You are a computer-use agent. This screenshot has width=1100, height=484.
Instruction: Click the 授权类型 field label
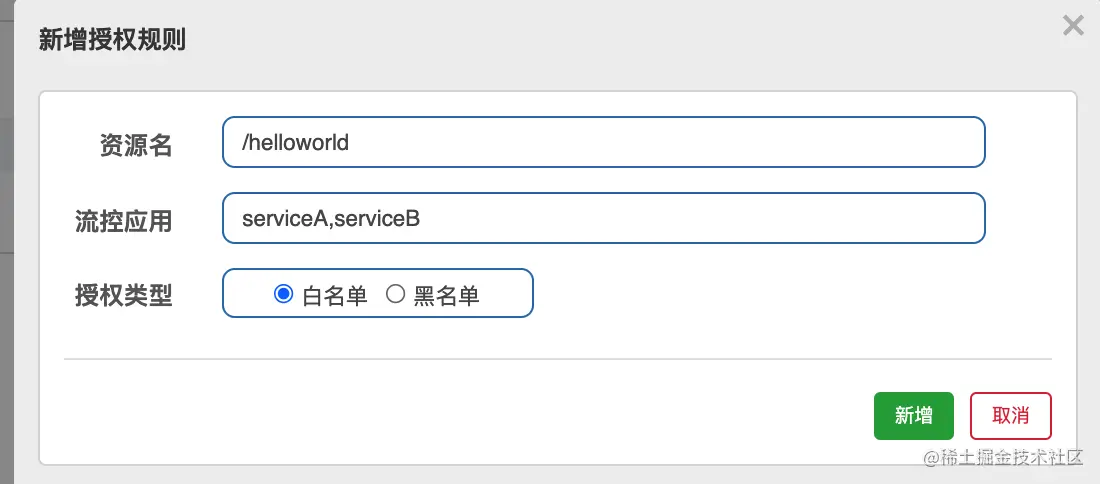tap(124, 296)
